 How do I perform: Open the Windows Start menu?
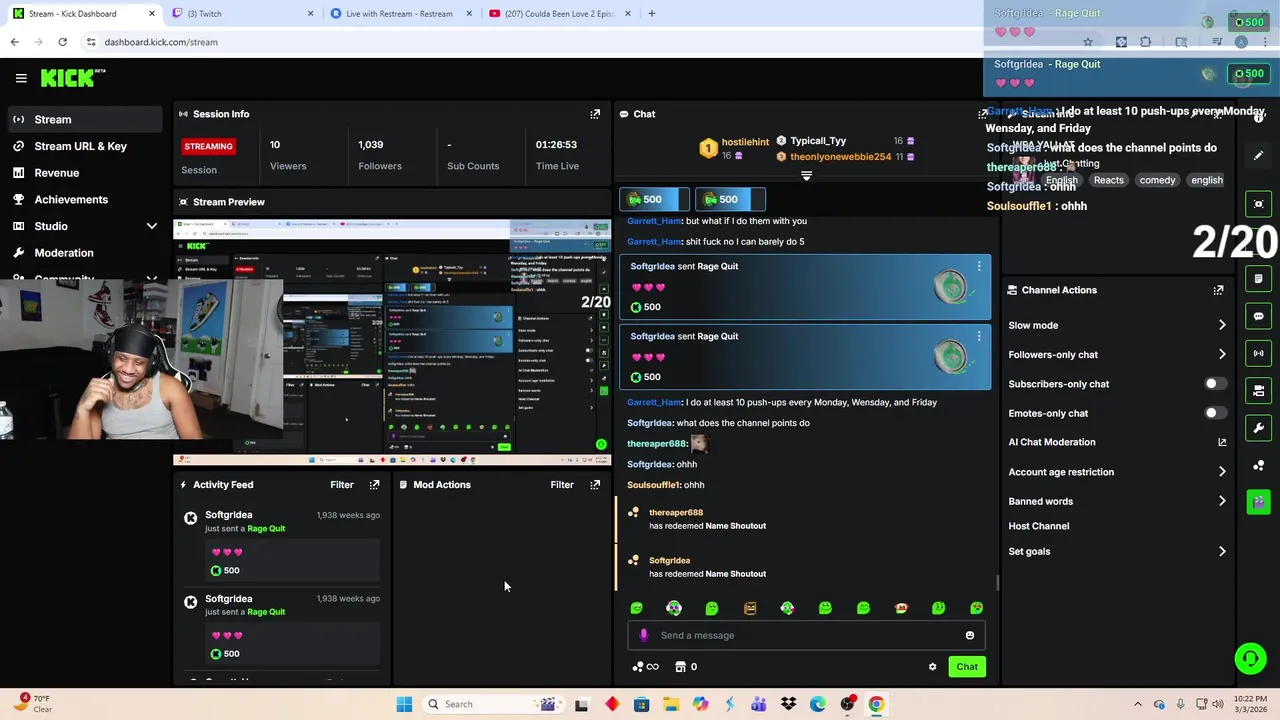[404, 704]
